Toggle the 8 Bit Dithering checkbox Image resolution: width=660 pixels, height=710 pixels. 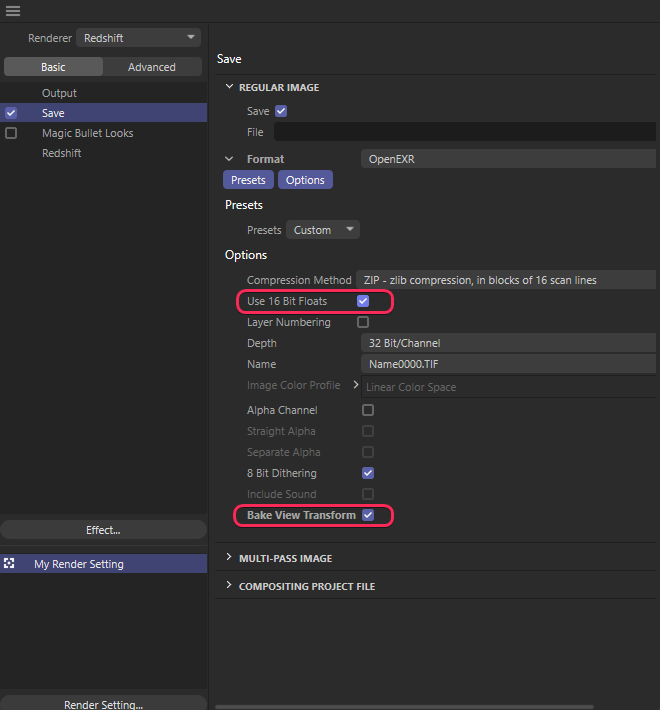tap(368, 473)
